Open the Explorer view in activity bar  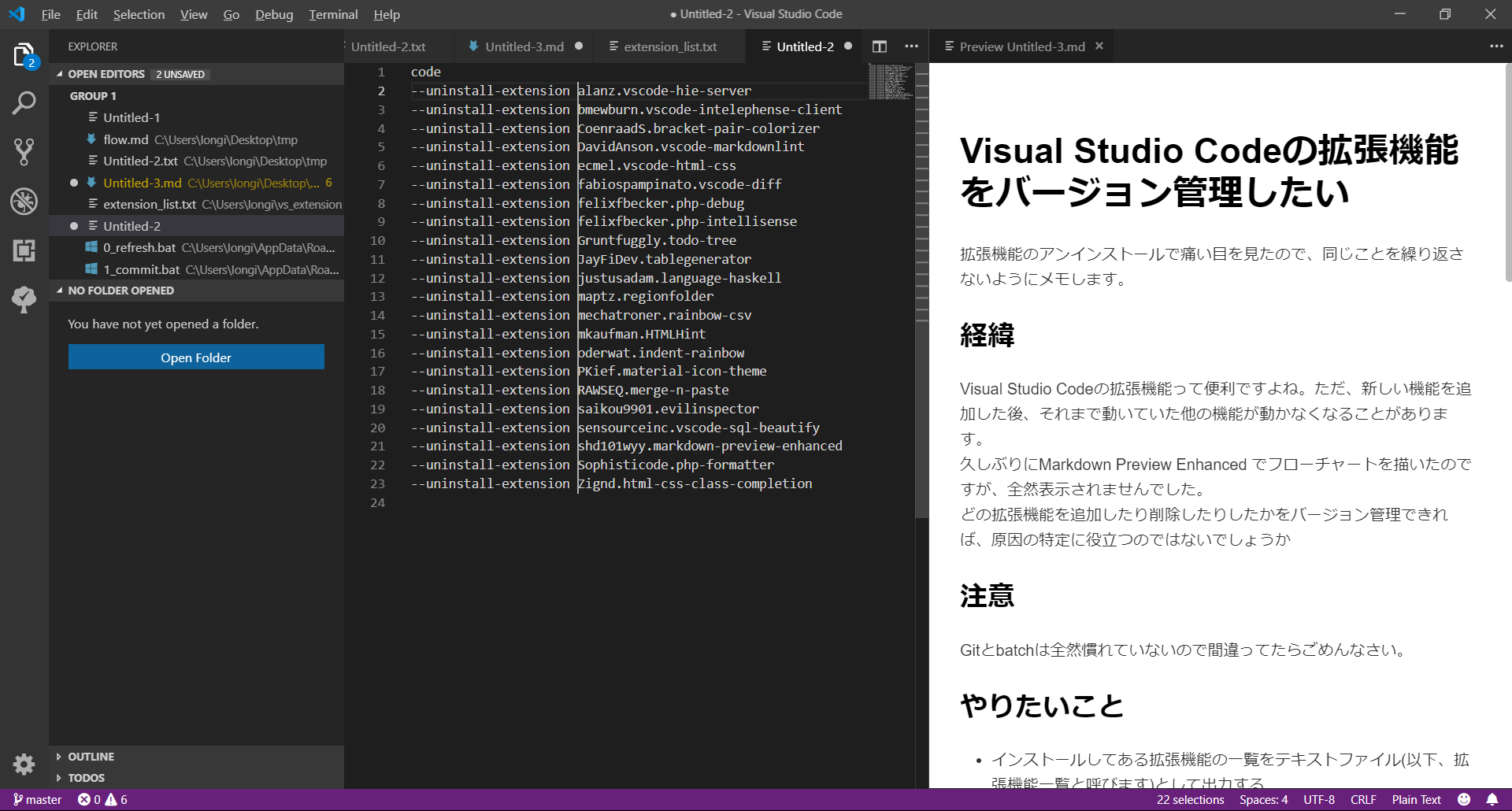point(24,55)
